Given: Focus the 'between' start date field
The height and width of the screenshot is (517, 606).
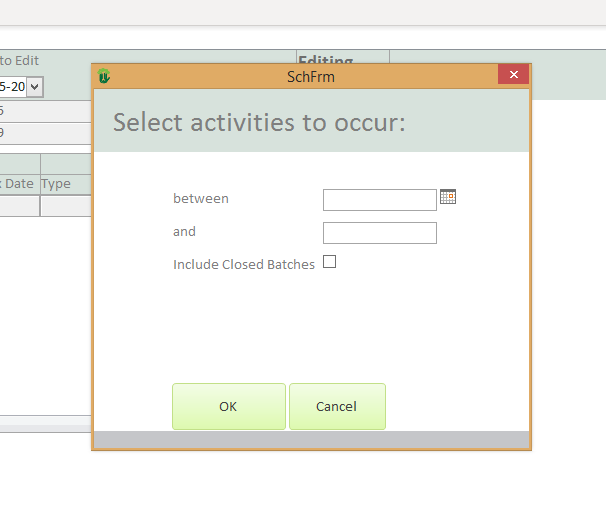Looking at the screenshot, I should [379, 200].
